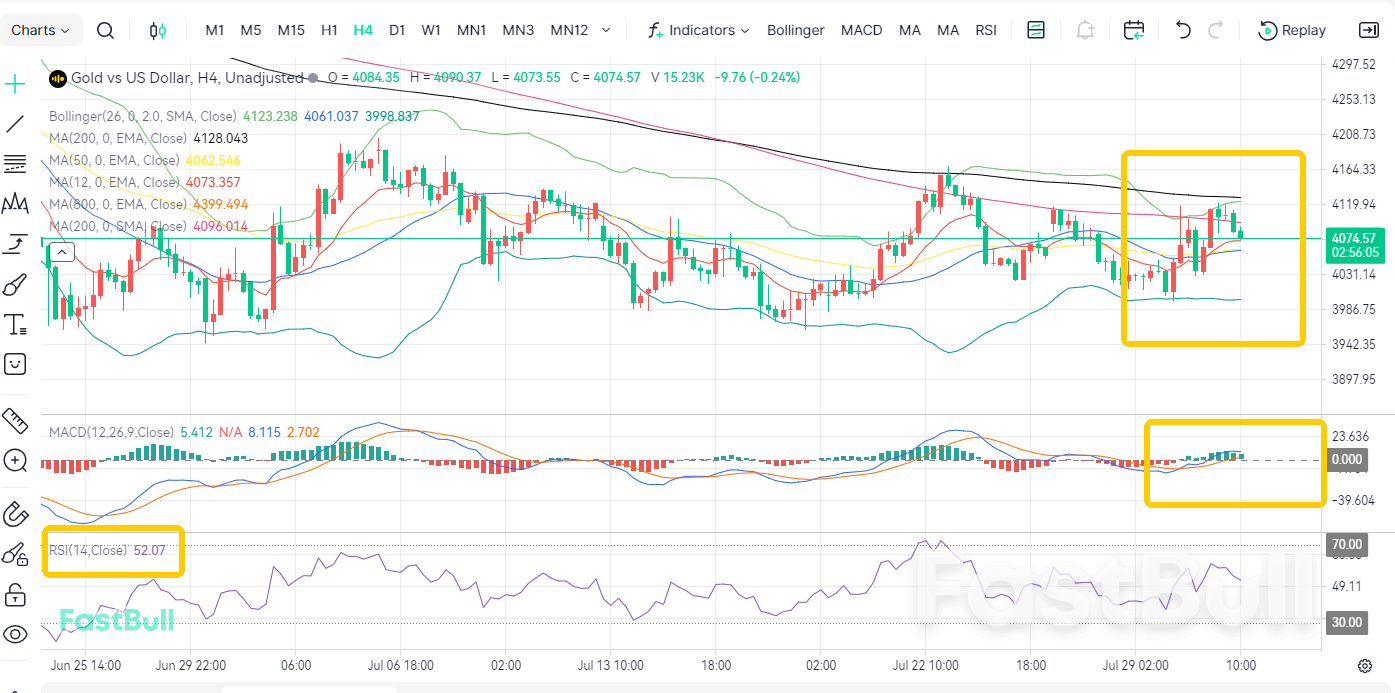
Task: Select the brush drawing tool
Action: pyautogui.click(x=15, y=285)
